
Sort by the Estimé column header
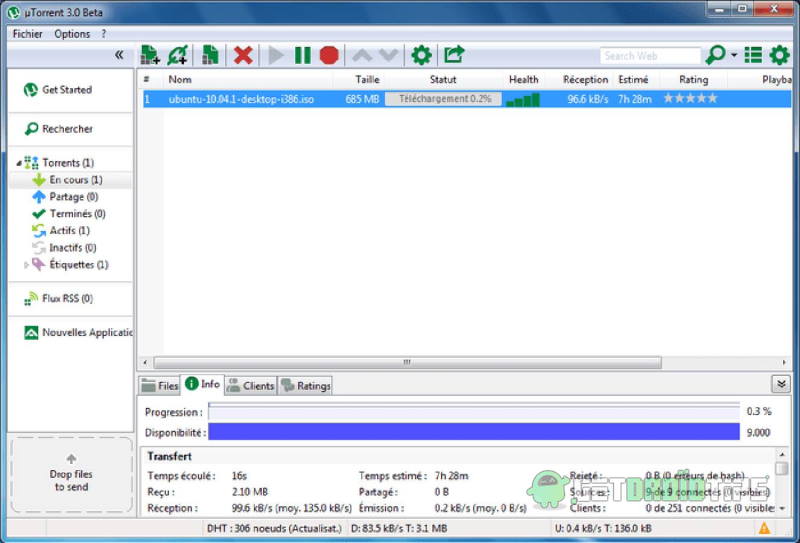(x=633, y=80)
